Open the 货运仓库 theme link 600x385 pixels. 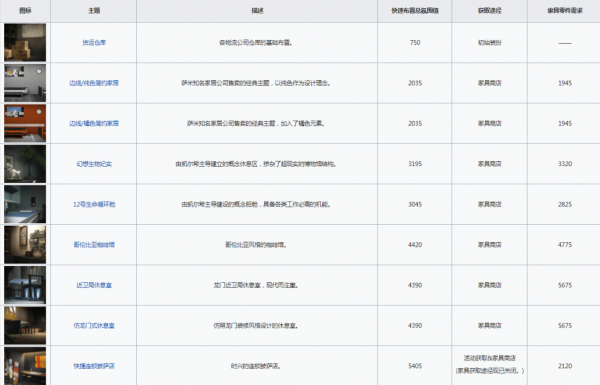point(94,42)
